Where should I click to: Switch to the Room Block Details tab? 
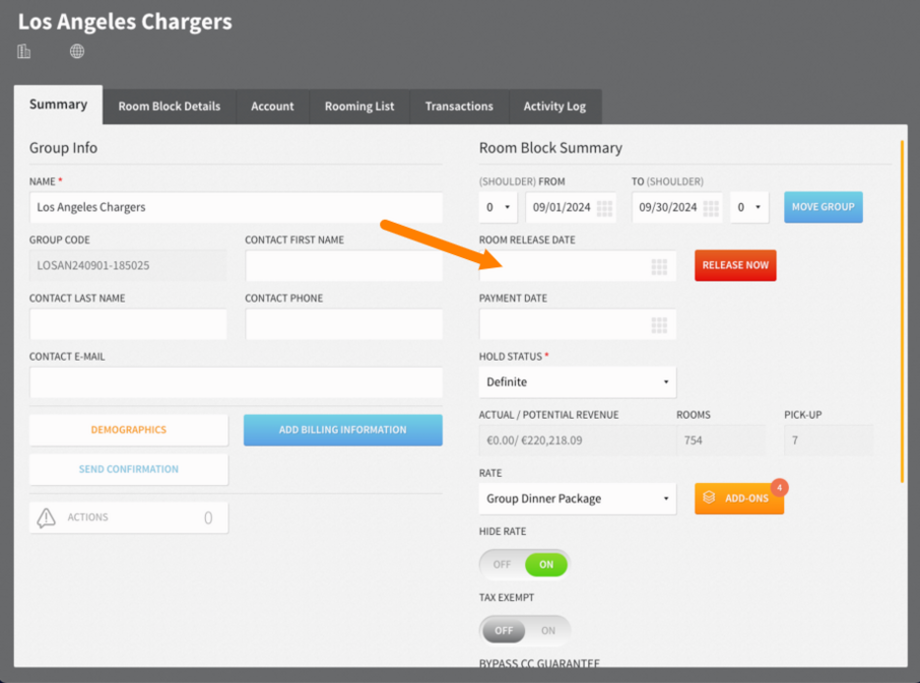pos(170,107)
